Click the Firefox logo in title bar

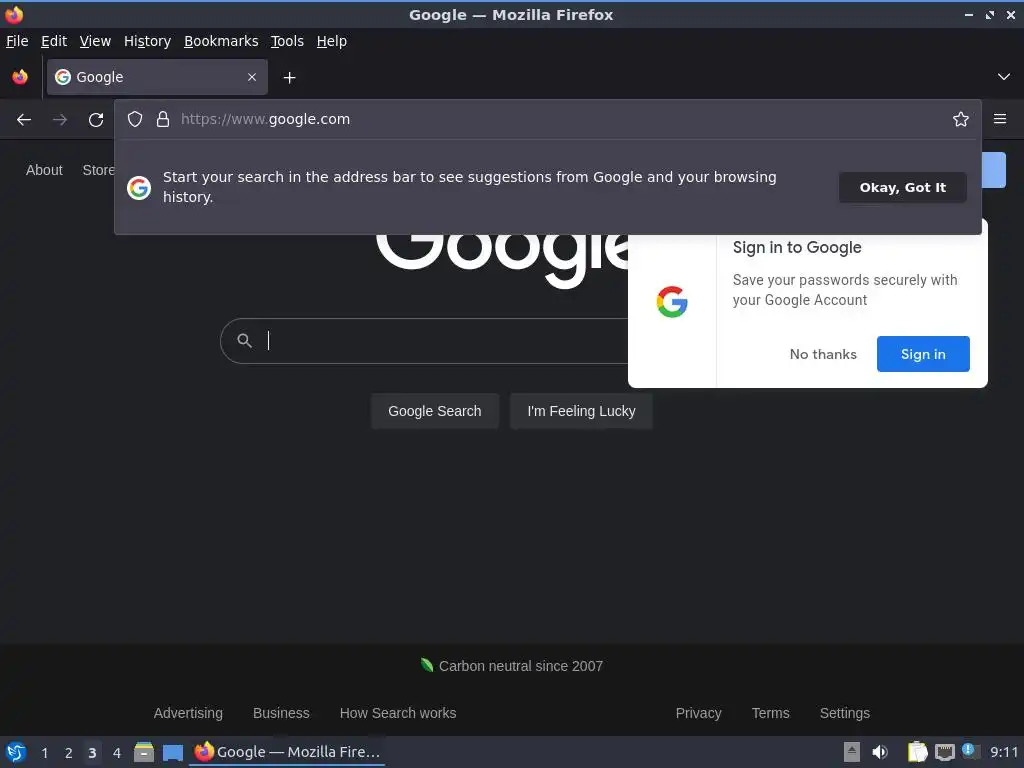tap(14, 14)
